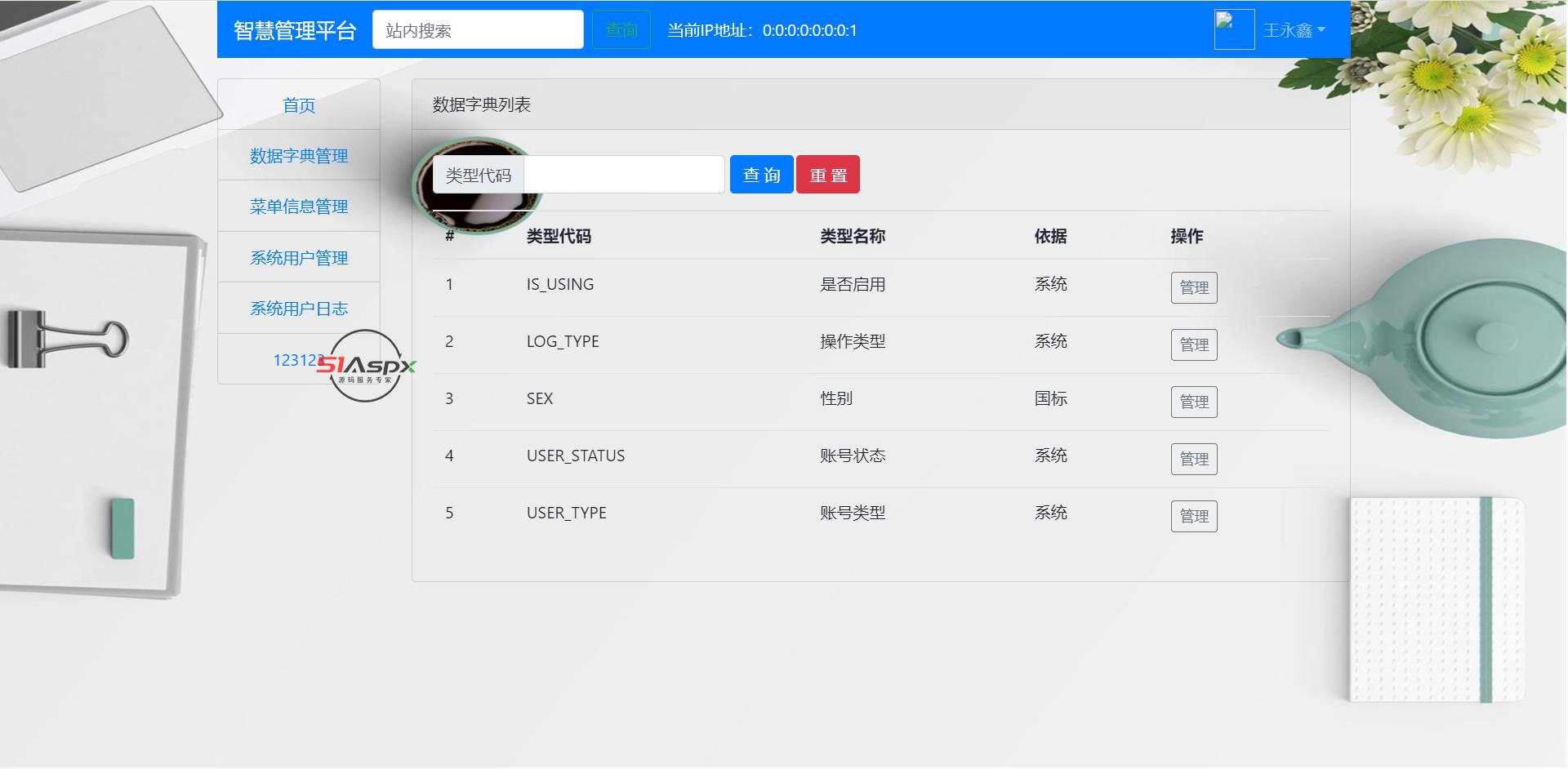Select the USER_STATUS type code cell

click(x=576, y=456)
